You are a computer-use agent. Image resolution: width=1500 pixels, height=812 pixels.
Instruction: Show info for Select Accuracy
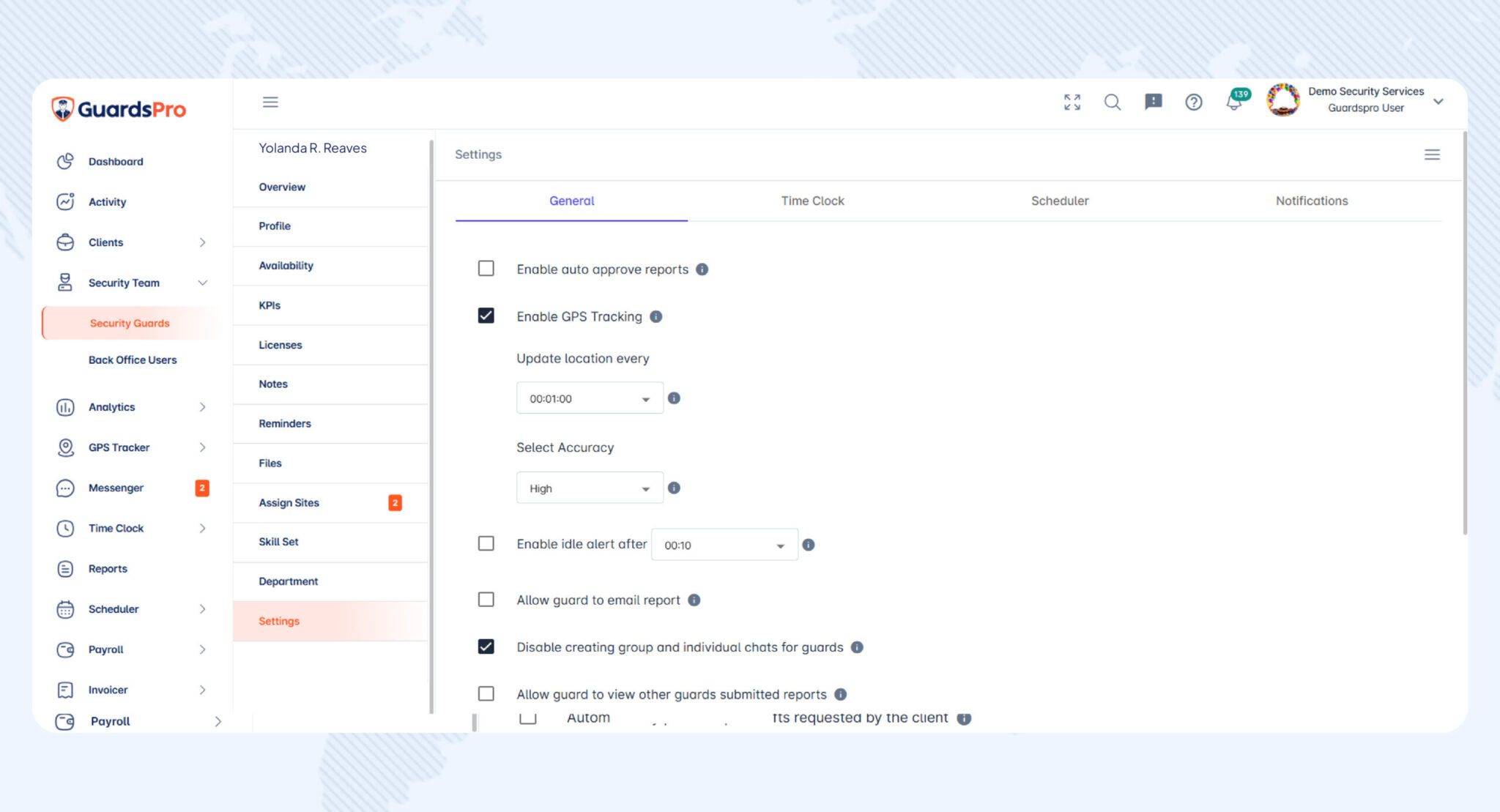click(x=674, y=488)
